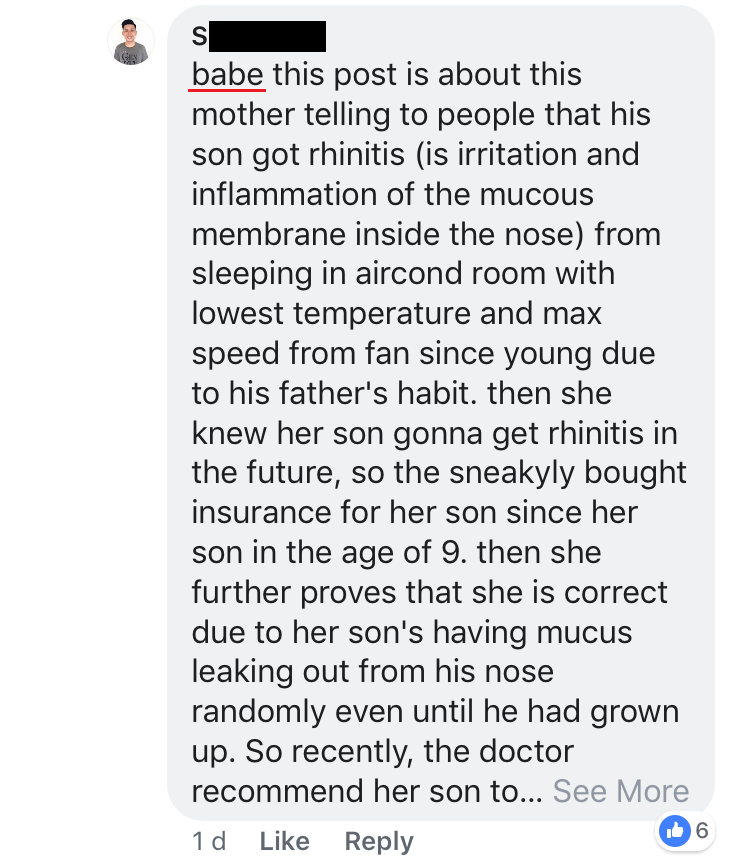
Task: Click the underlined "babe" mention
Action: coord(228,75)
